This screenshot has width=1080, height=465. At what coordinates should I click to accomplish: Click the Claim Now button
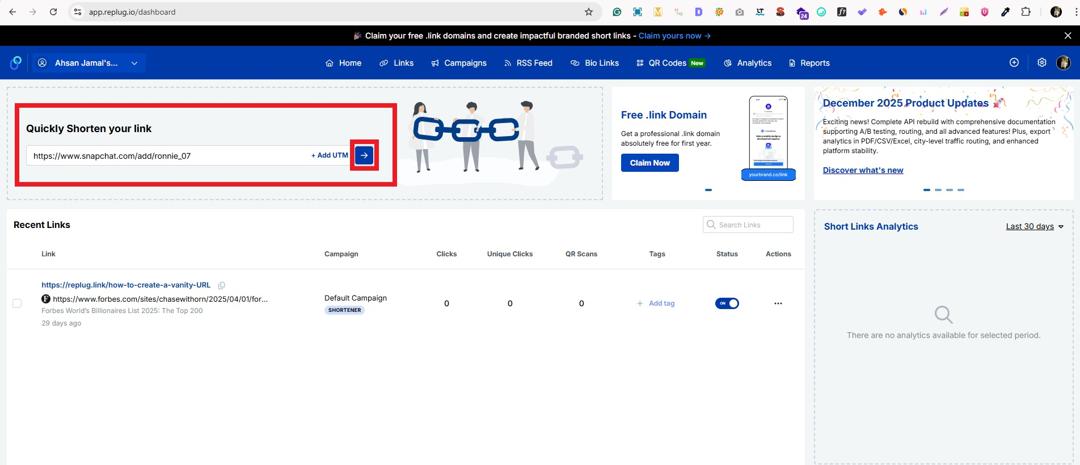point(650,163)
